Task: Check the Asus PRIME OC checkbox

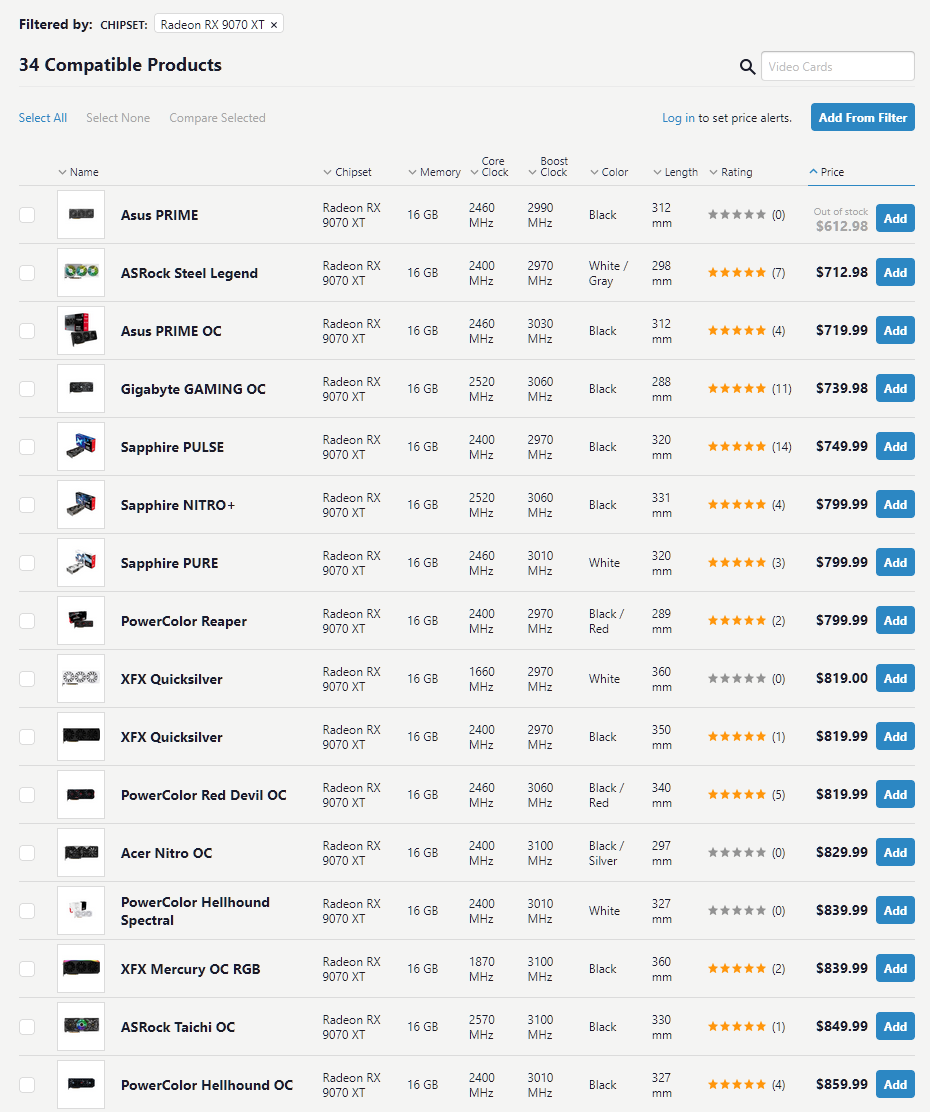Action: tap(27, 331)
